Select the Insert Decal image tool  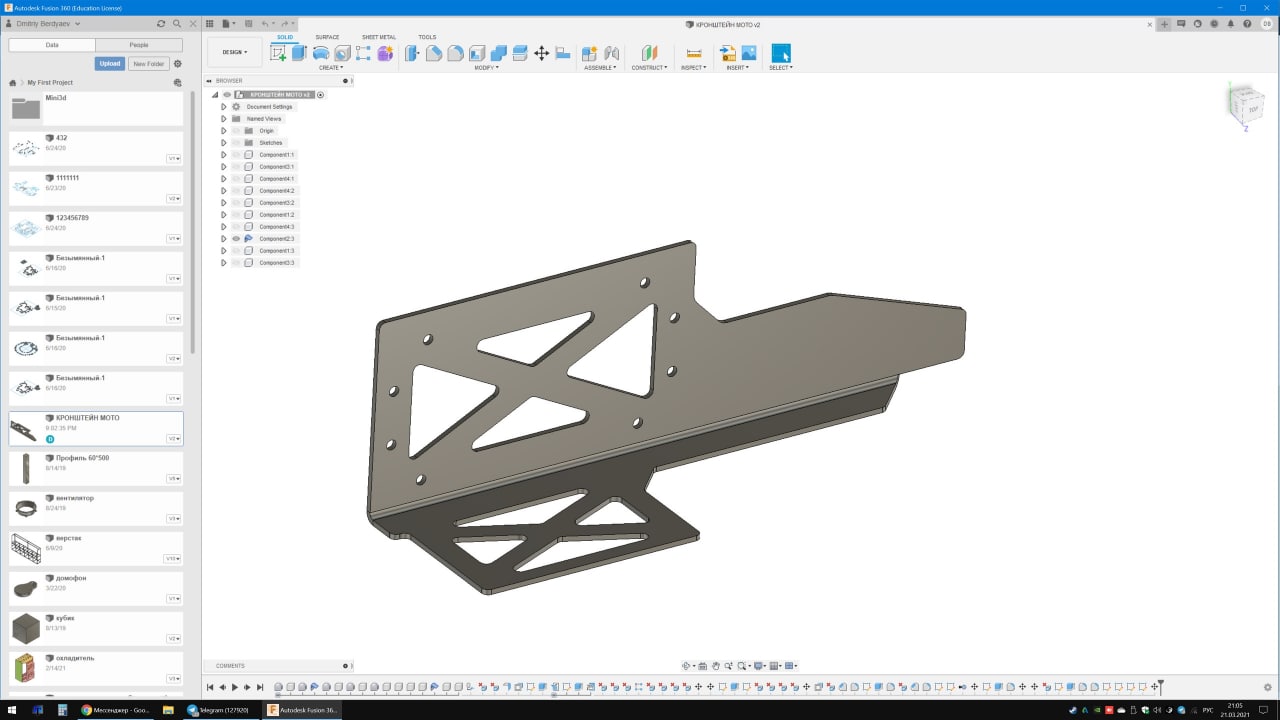tap(749, 53)
